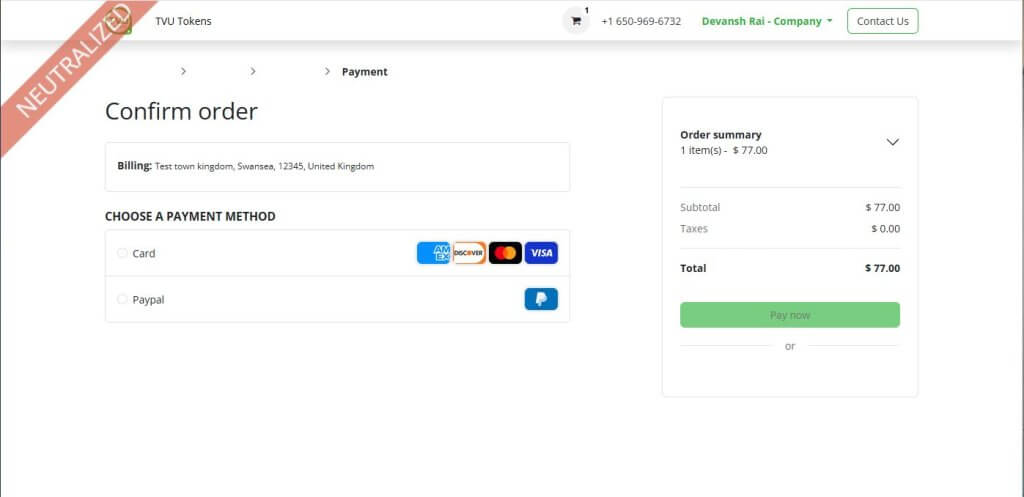
Task: Click the TVU Tokens header title
Action: tap(183, 21)
